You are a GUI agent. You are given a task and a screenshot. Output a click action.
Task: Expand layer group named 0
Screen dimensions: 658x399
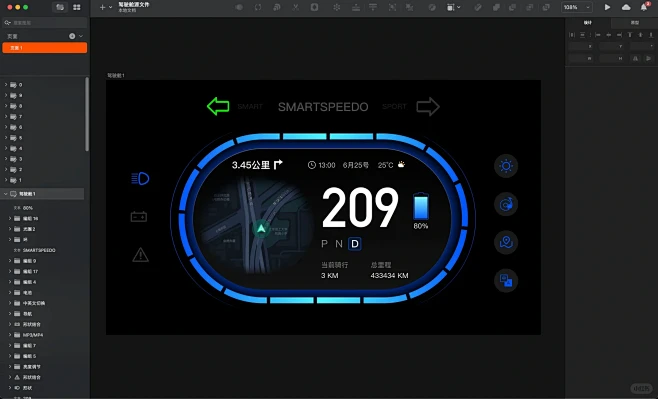[6, 85]
